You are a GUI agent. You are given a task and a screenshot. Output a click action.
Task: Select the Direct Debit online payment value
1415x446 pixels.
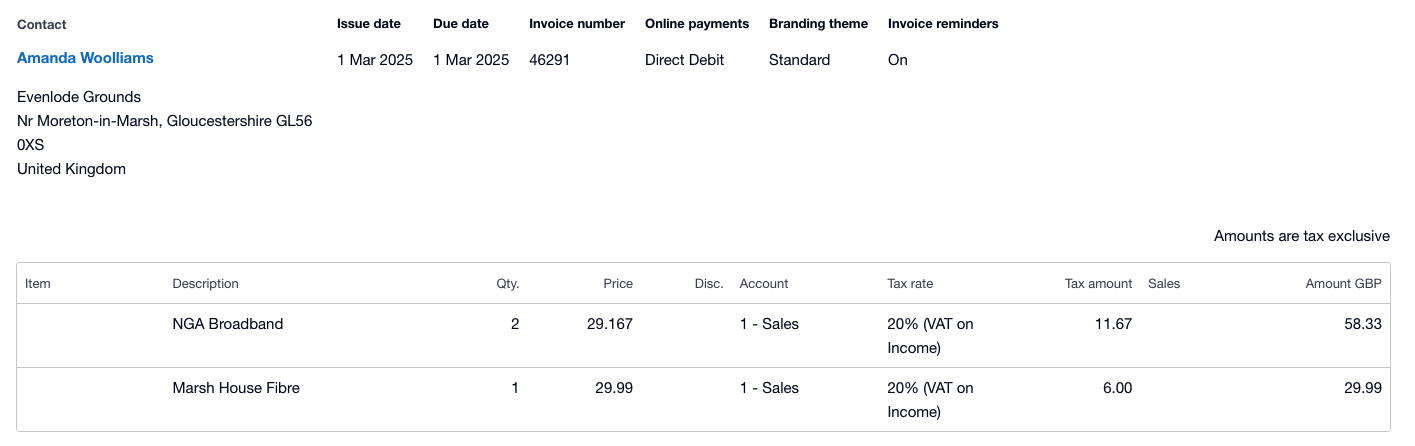click(684, 60)
